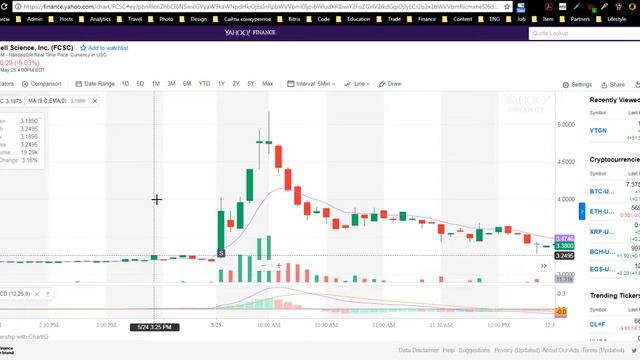Screen dimensions: 640x360
Task: Move the MACD panel up with arrow
Action: pos(47,294)
